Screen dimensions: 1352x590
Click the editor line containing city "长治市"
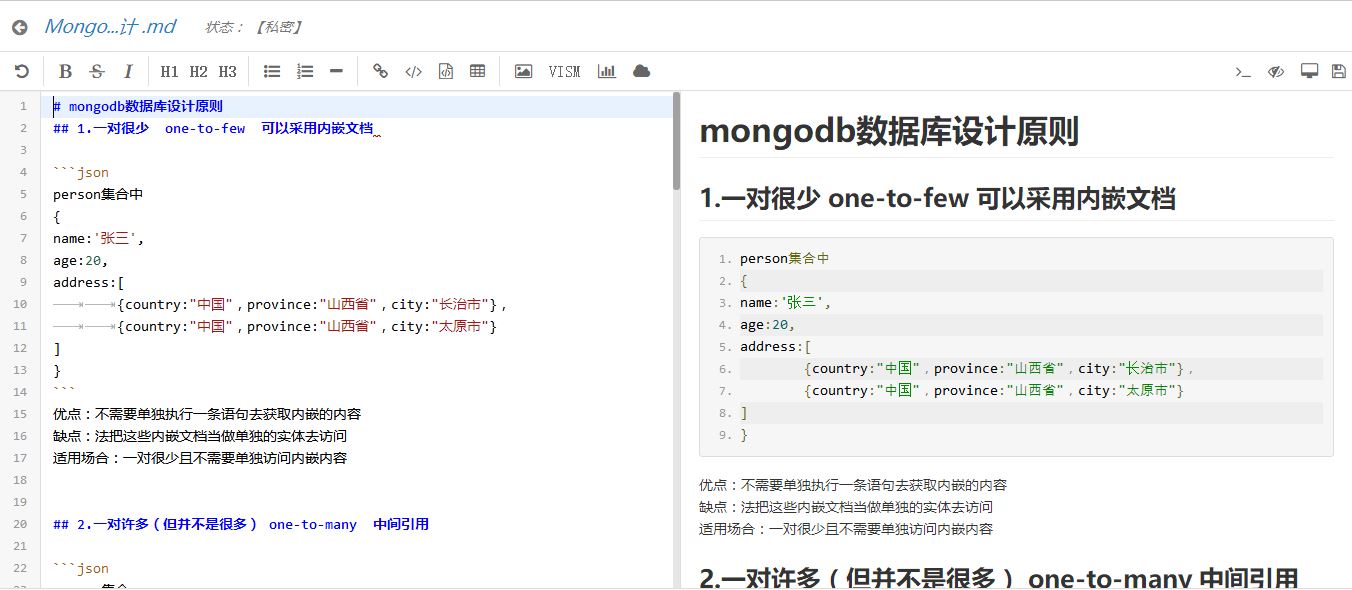click(x=281, y=304)
